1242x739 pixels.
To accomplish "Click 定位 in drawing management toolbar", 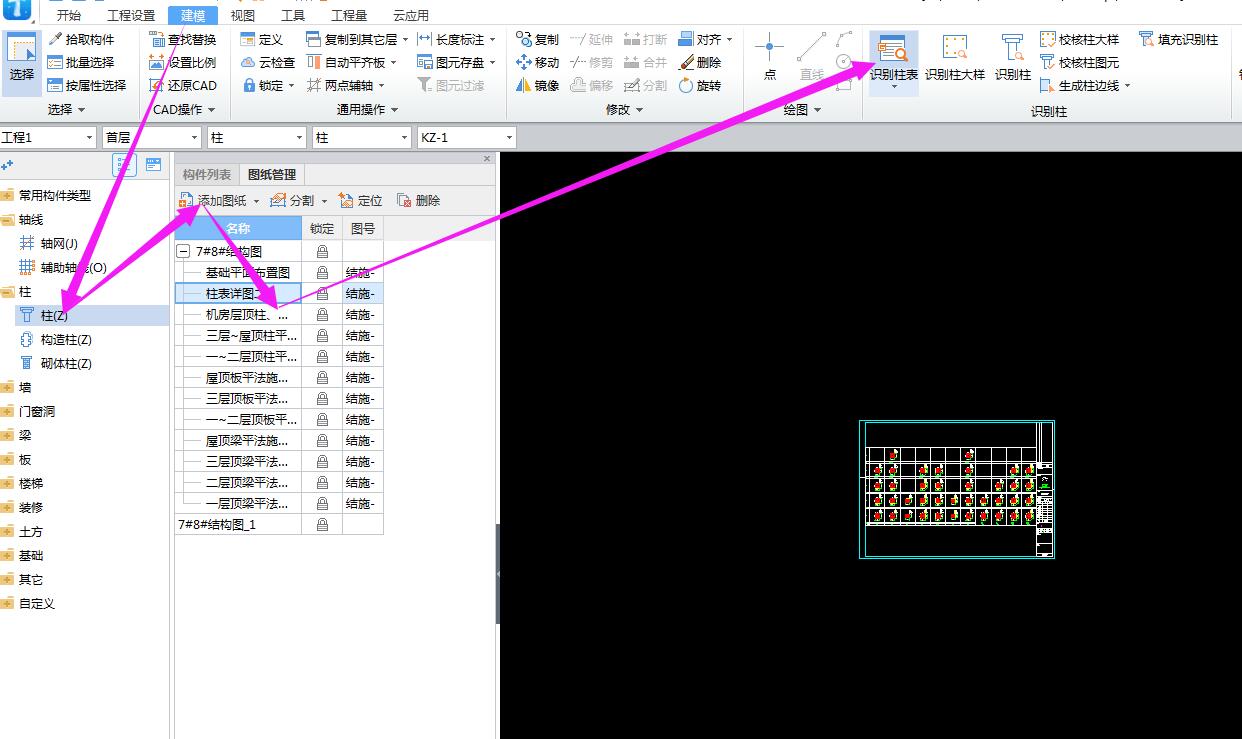I will point(360,200).
